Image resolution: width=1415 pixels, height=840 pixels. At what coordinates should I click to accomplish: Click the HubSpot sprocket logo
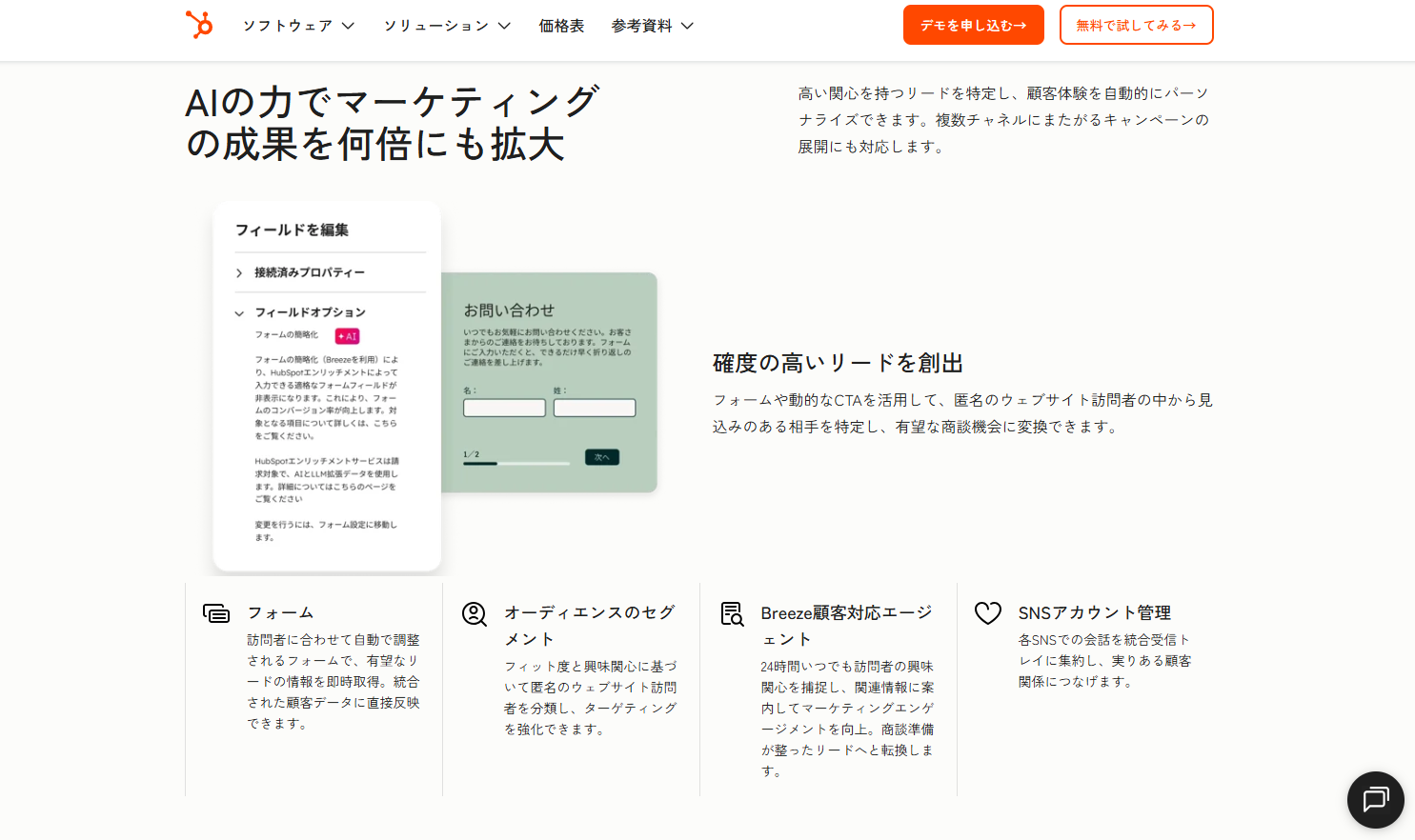tap(199, 25)
